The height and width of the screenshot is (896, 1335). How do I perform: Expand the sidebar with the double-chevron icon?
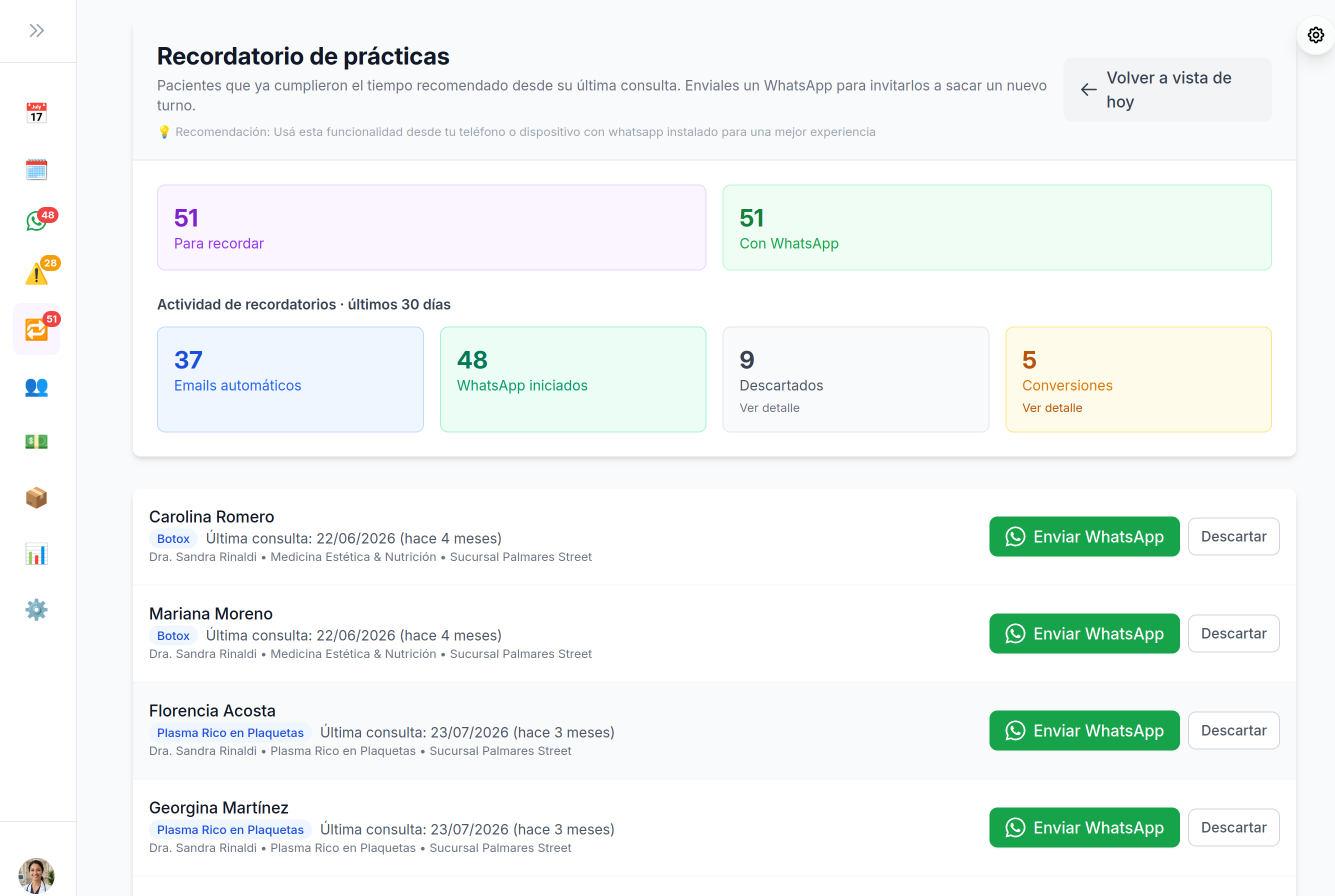pyautogui.click(x=36, y=30)
